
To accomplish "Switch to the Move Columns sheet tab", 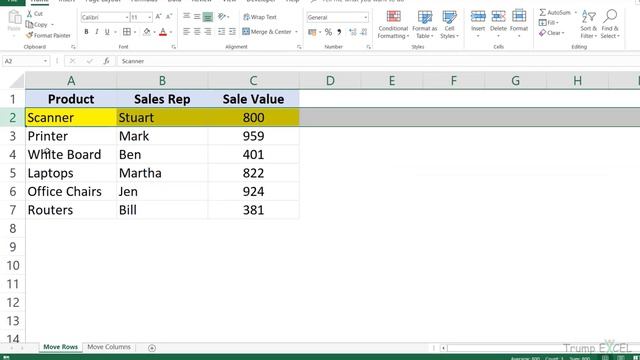I will [x=109, y=347].
